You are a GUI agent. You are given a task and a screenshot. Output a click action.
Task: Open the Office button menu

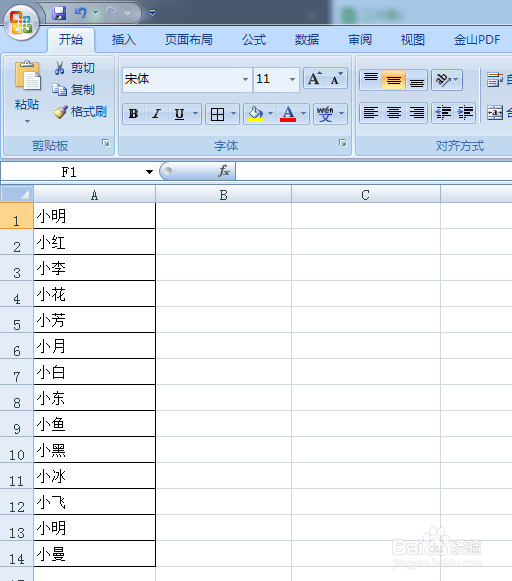click(21, 22)
